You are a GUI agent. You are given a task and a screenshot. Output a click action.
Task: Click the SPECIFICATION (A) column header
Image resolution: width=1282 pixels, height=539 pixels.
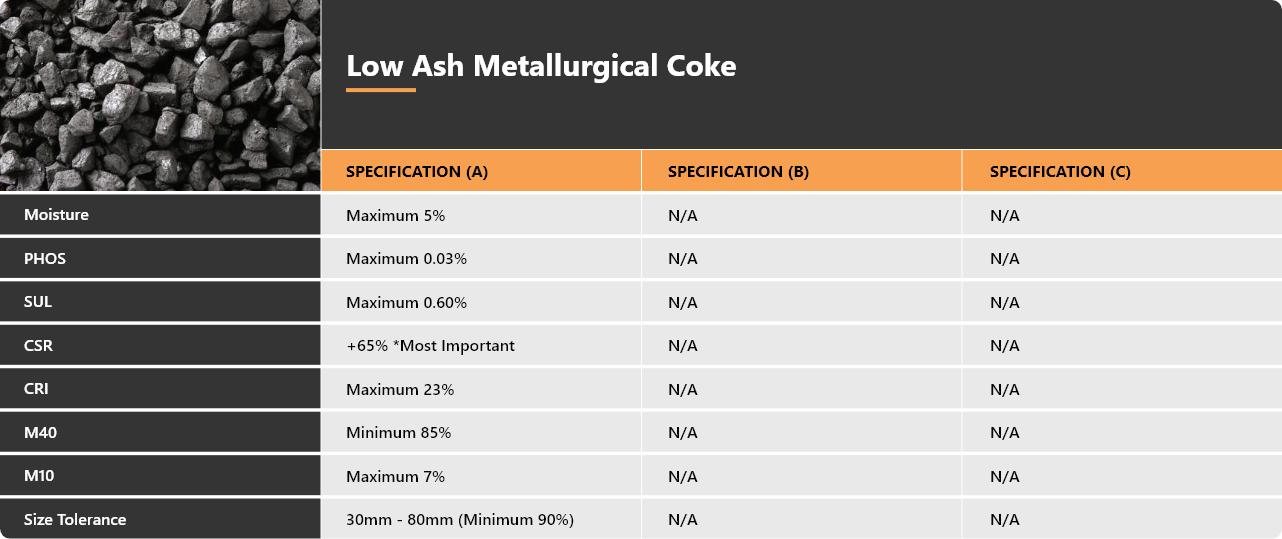tap(417, 171)
